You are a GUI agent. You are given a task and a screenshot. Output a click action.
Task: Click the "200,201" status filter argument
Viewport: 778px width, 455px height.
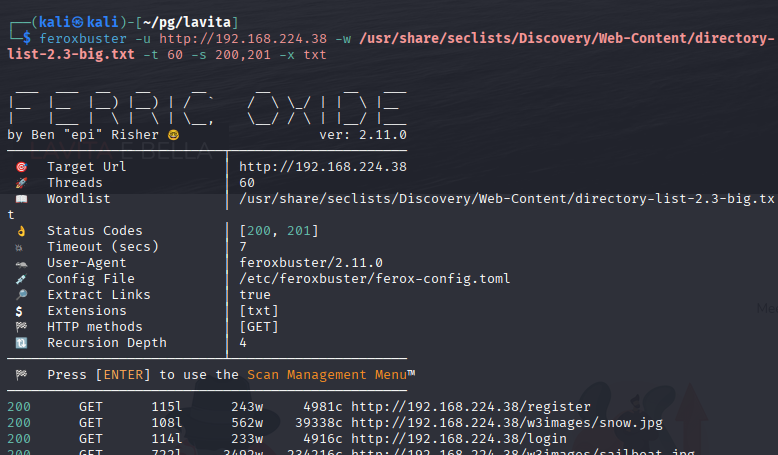pyautogui.click(x=243, y=55)
